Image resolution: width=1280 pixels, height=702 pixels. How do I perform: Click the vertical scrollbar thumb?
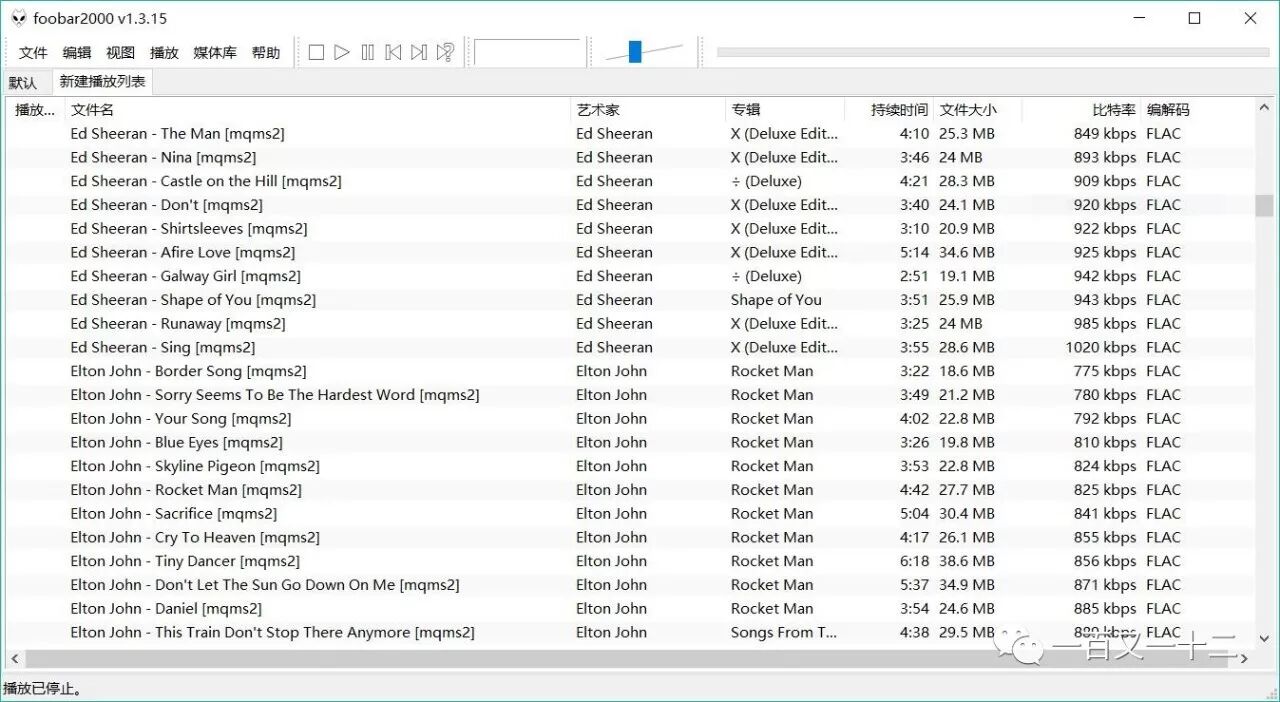tap(1264, 205)
